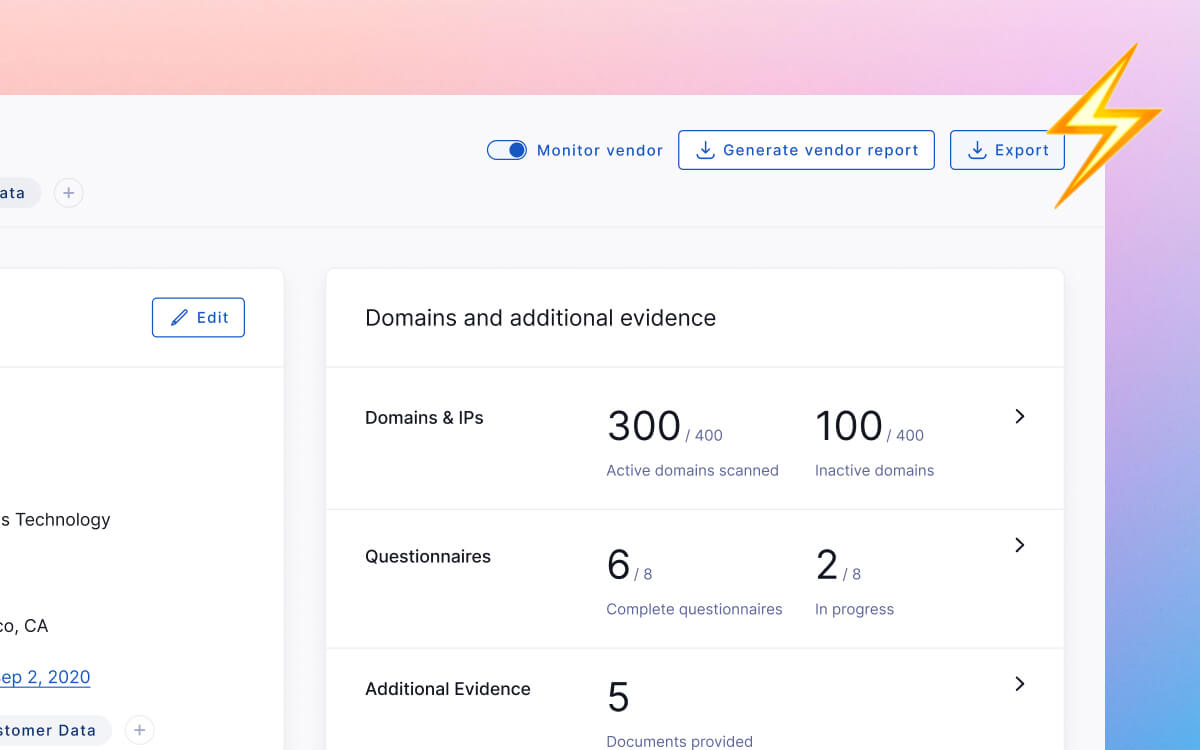The width and height of the screenshot is (1200, 750).
Task: Click Complete questionnaires text
Action: (694, 609)
